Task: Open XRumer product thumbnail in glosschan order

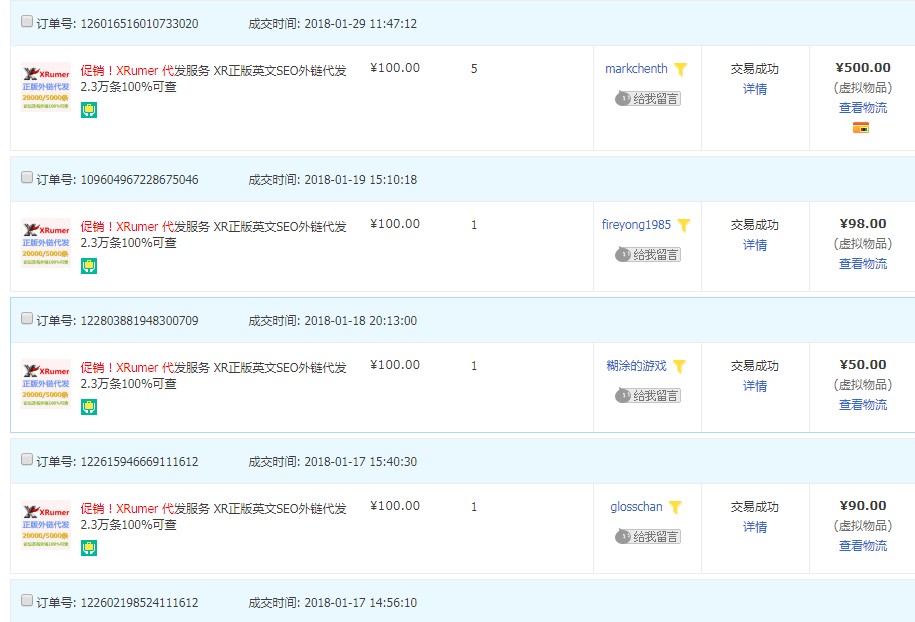Action: point(46,525)
